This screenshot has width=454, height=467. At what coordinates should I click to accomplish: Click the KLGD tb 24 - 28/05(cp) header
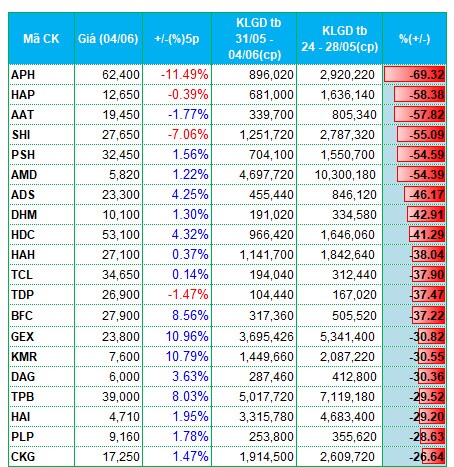[340, 39]
